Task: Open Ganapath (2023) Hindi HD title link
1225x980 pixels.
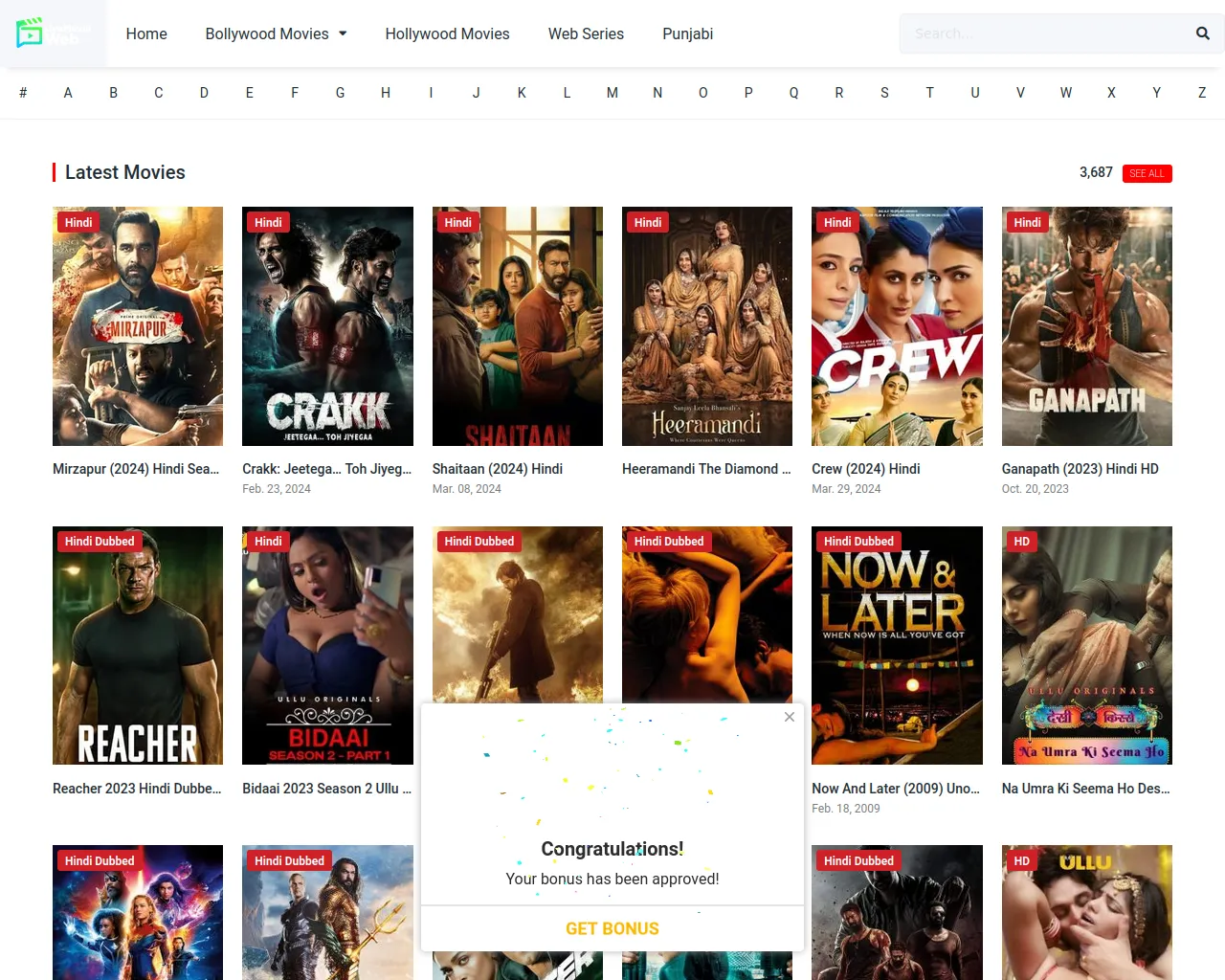Action: (x=1080, y=469)
